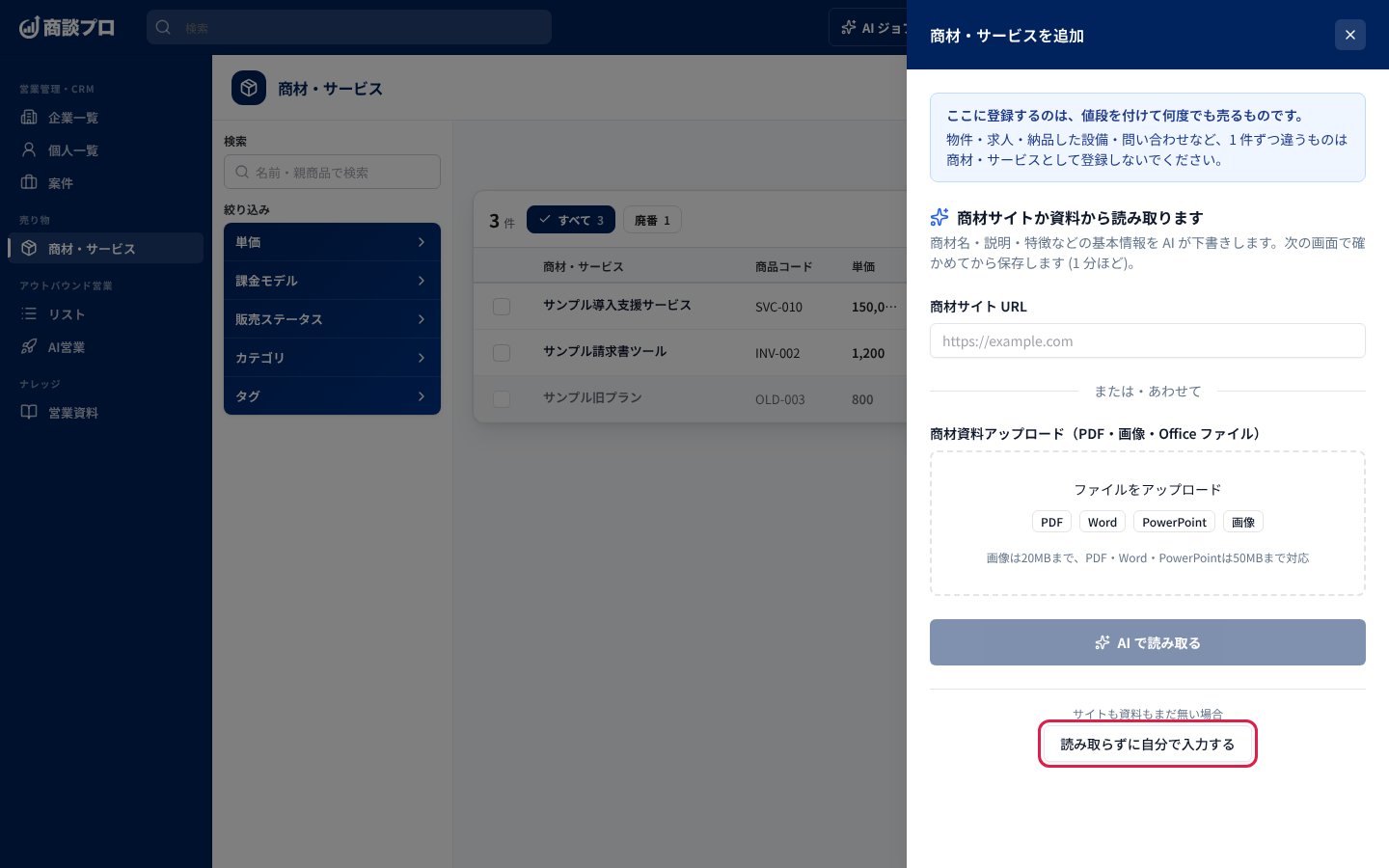
Task: Select the 廃番 1 tab
Action: tap(652, 220)
